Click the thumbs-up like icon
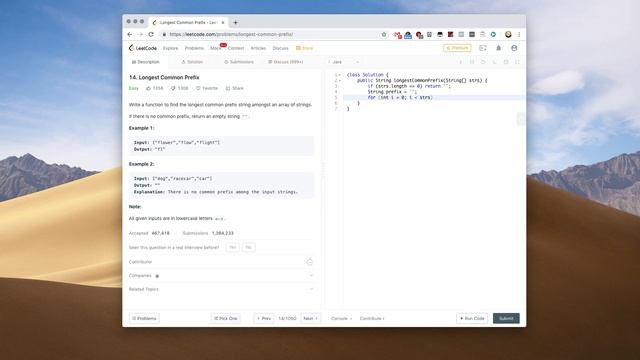Viewport: 640px width, 360px height. [x=149, y=88]
